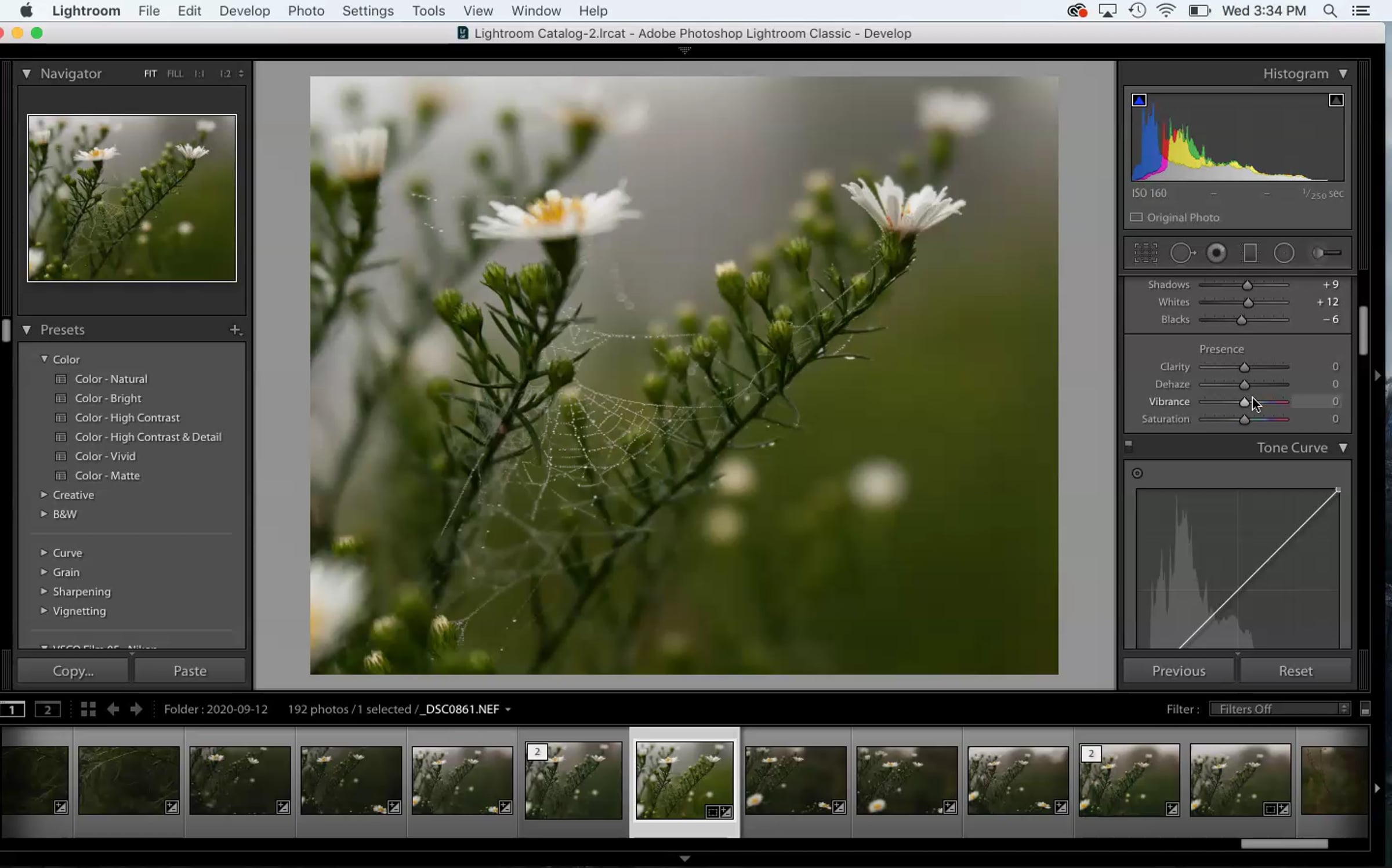Open the Settings menu
The image size is (1392, 868).
368,10
